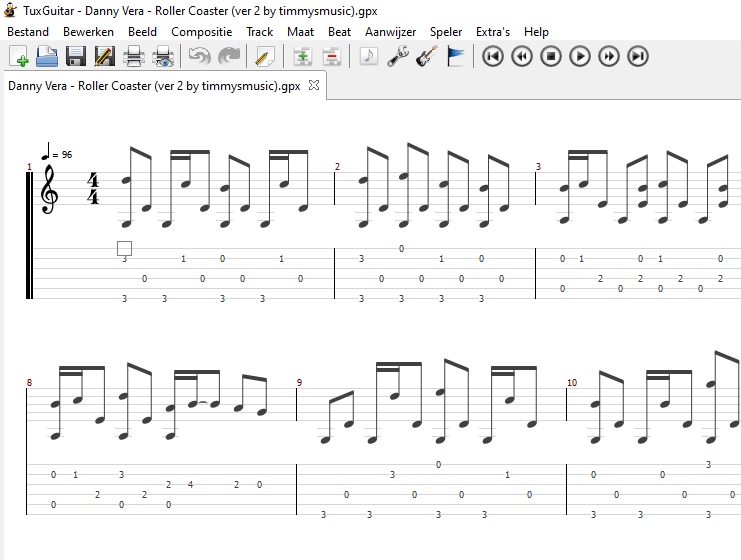741x560 pixels.
Task: Click the 4/4 time signature
Action: click(x=93, y=189)
